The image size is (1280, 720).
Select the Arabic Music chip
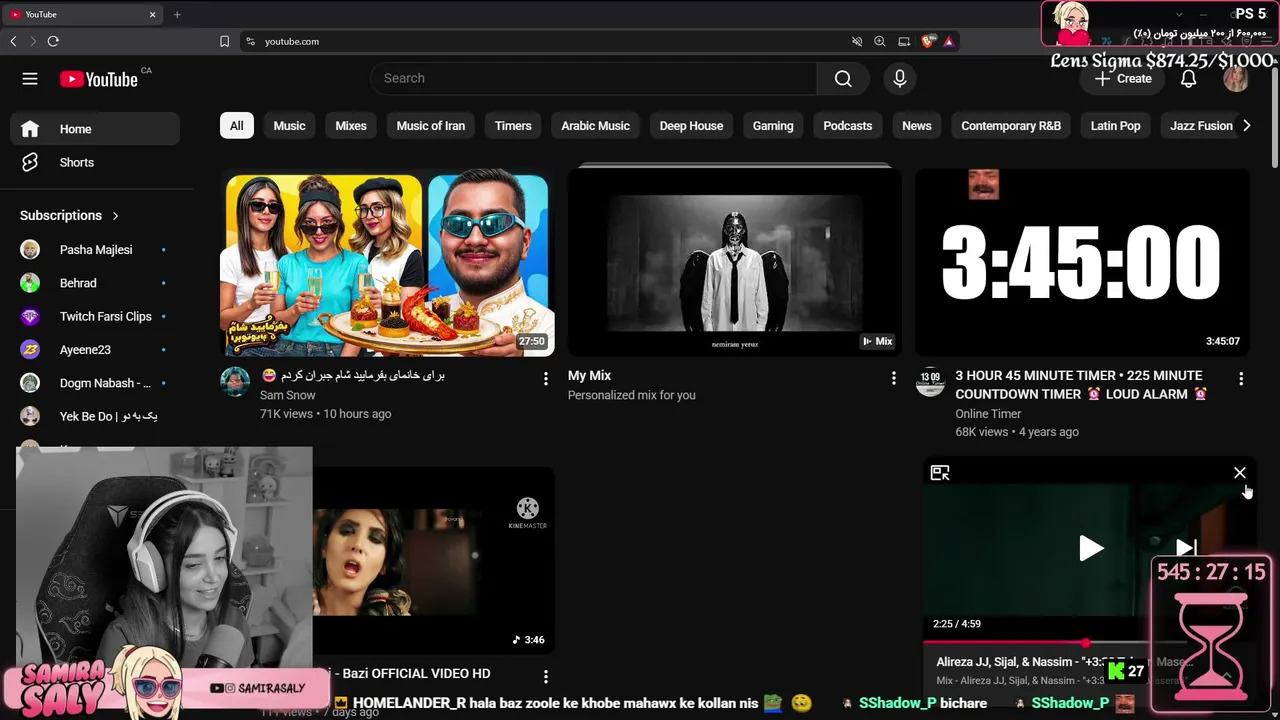pos(595,126)
